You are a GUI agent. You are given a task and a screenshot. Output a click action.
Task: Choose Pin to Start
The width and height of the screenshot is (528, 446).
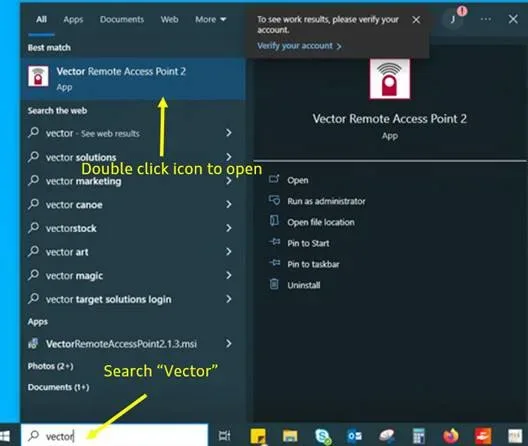(308, 243)
